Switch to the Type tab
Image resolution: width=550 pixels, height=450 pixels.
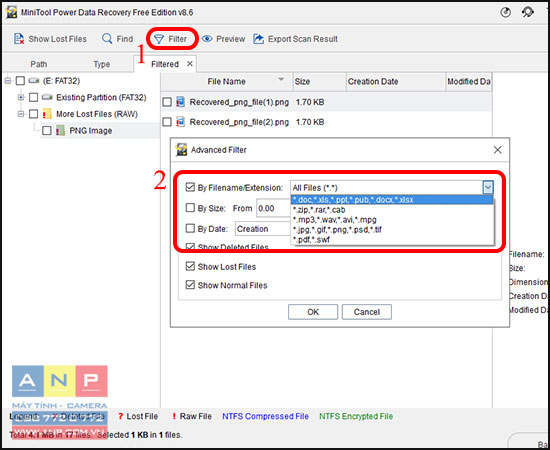pos(102,64)
